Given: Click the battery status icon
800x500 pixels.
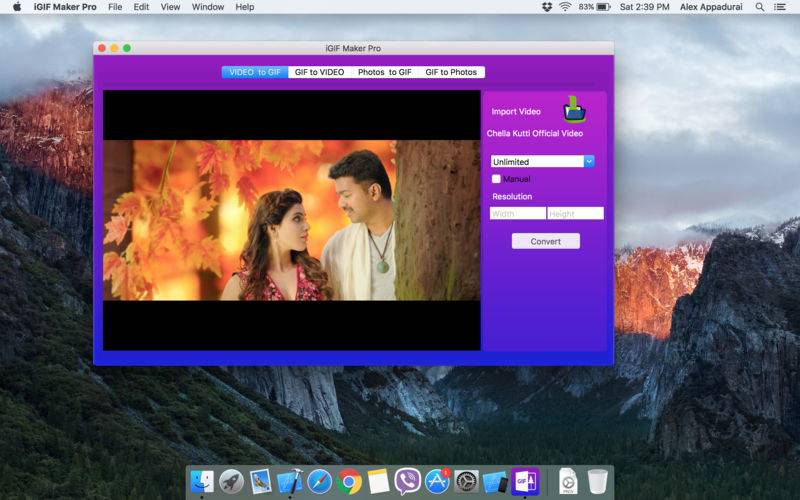Looking at the screenshot, I should [x=604, y=7].
